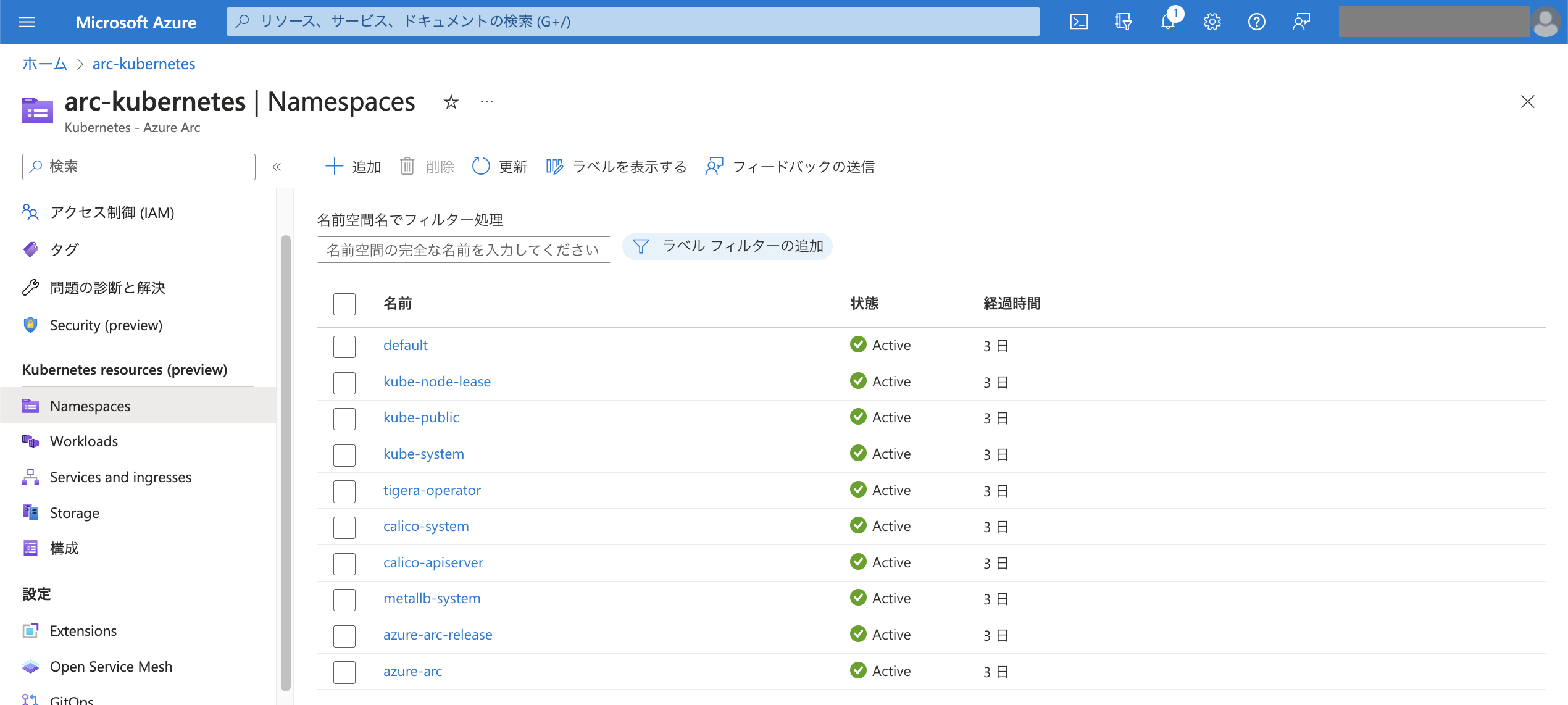Close the Namespaces blade
The height and width of the screenshot is (705, 1568).
[1527, 102]
